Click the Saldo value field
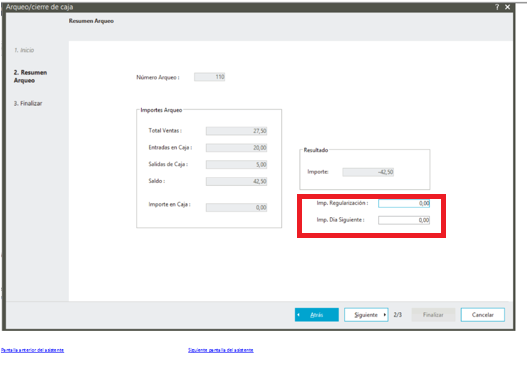 (236, 181)
